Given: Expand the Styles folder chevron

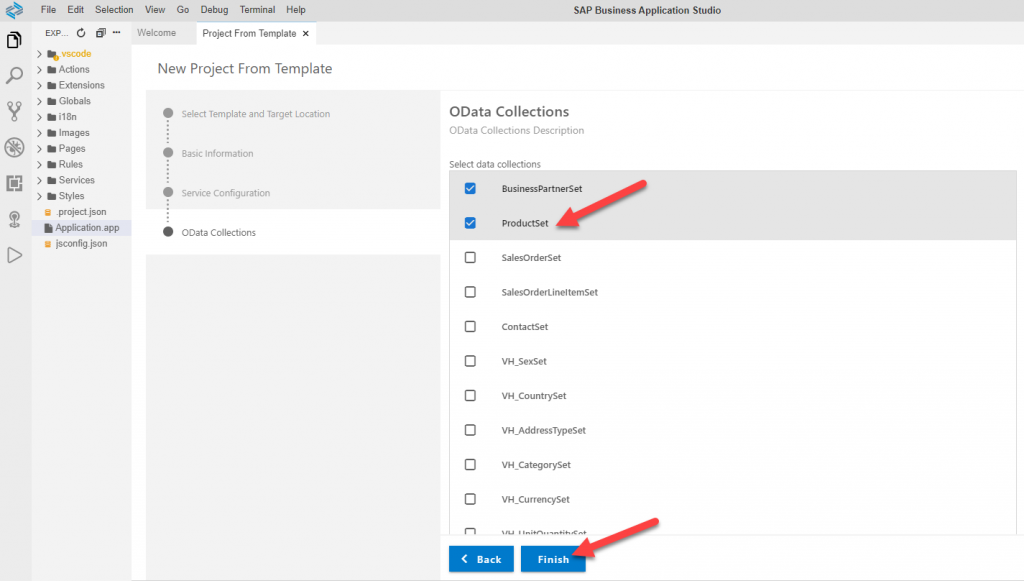Looking at the screenshot, I should 39,196.
